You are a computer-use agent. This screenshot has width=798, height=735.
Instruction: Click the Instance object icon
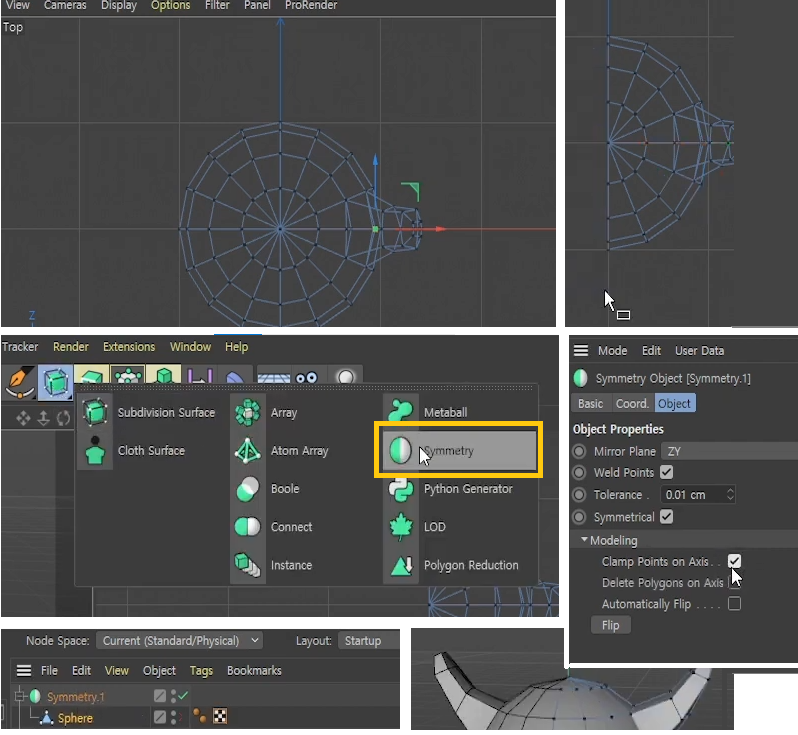tap(248, 565)
